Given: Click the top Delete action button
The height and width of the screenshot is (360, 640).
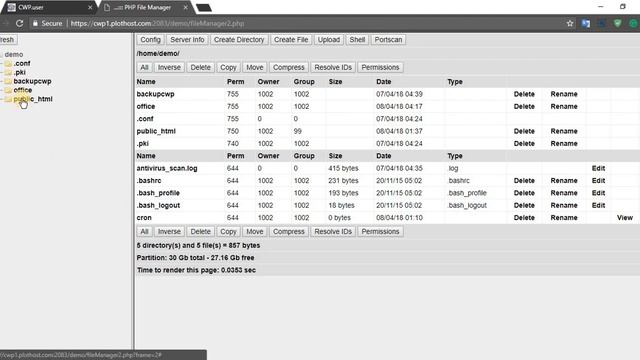Looking at the screenshot, I should 200,67.
